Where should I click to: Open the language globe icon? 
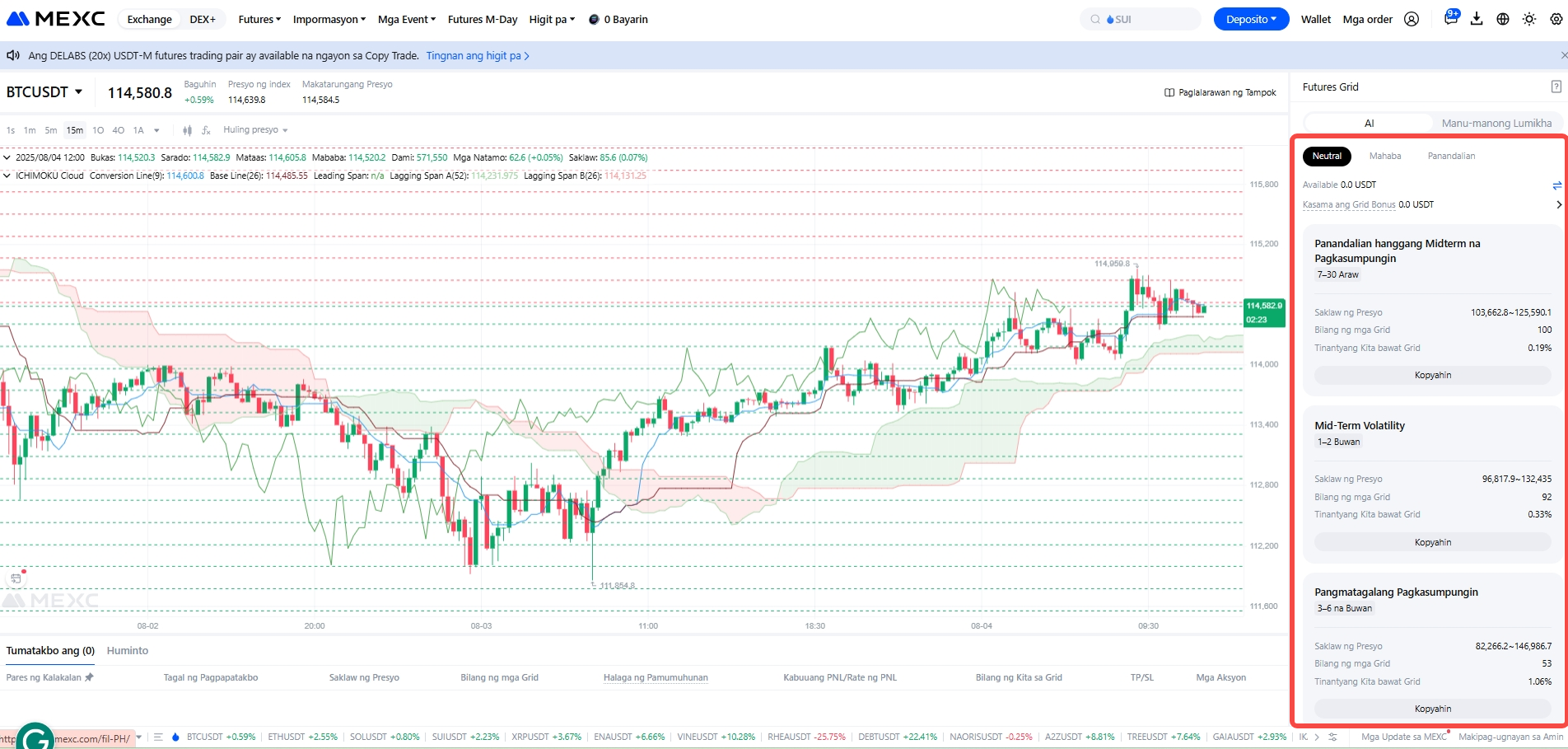tap(1503, 19)
